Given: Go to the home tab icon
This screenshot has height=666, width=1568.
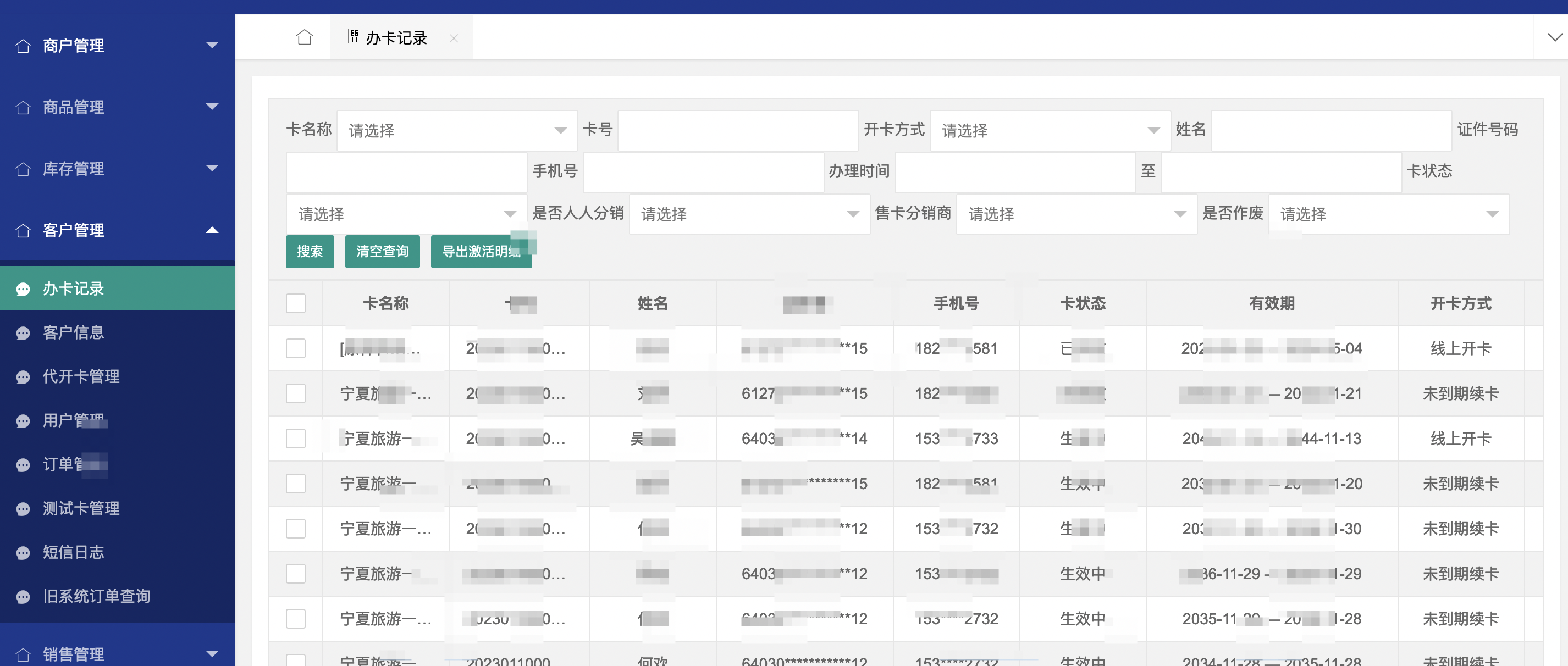Looking at the screenshot, I should (x=305, y=37).
